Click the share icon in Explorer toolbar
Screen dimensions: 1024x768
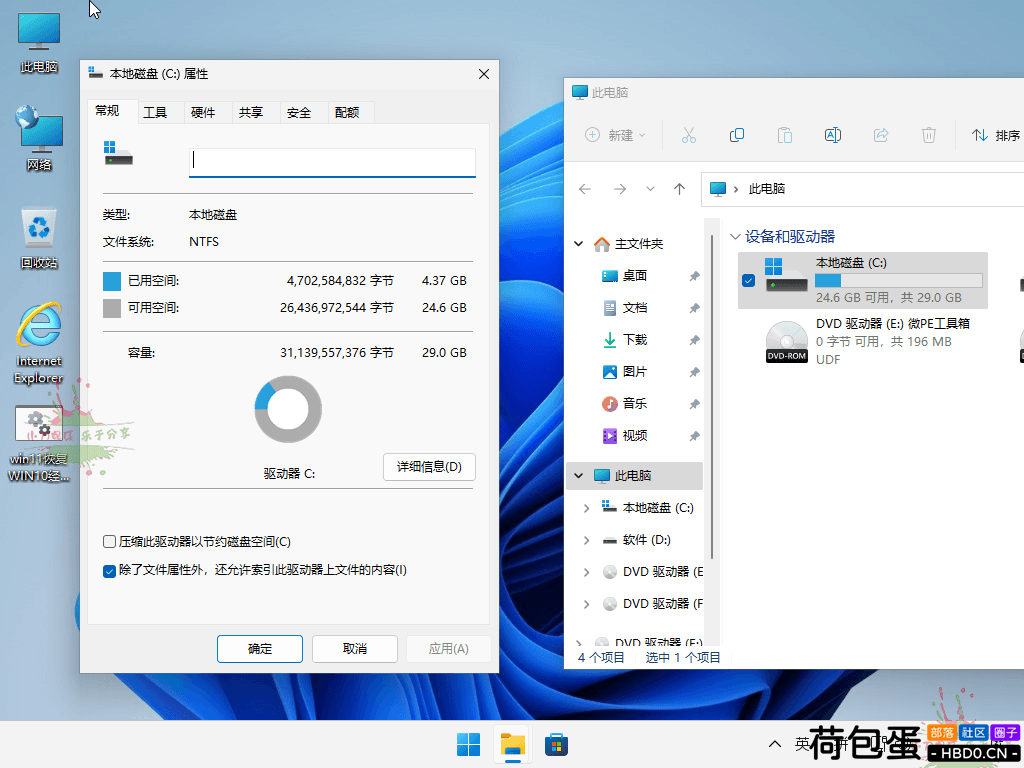pyautogui.click(x=881, y=135)
